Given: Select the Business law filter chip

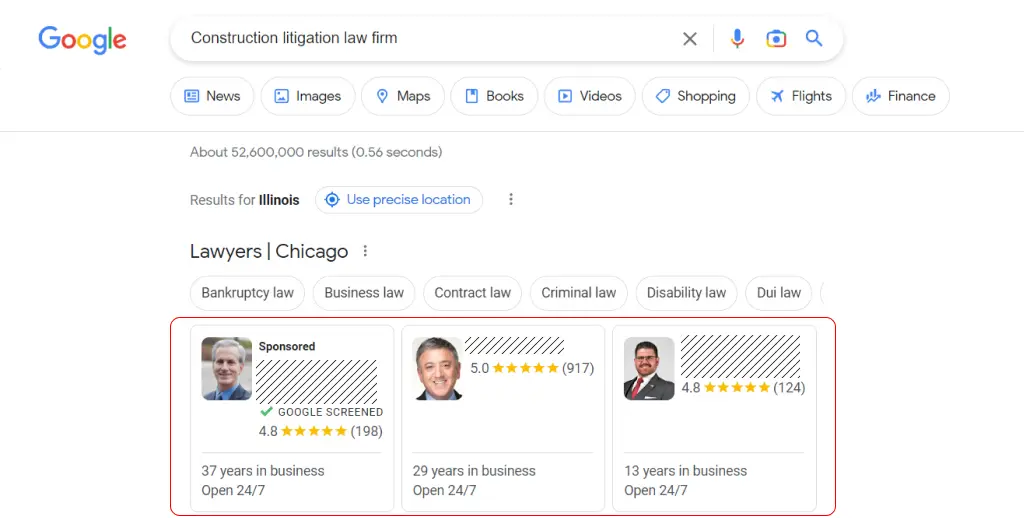Looking at the screenshot, I should tap(364, 293).
